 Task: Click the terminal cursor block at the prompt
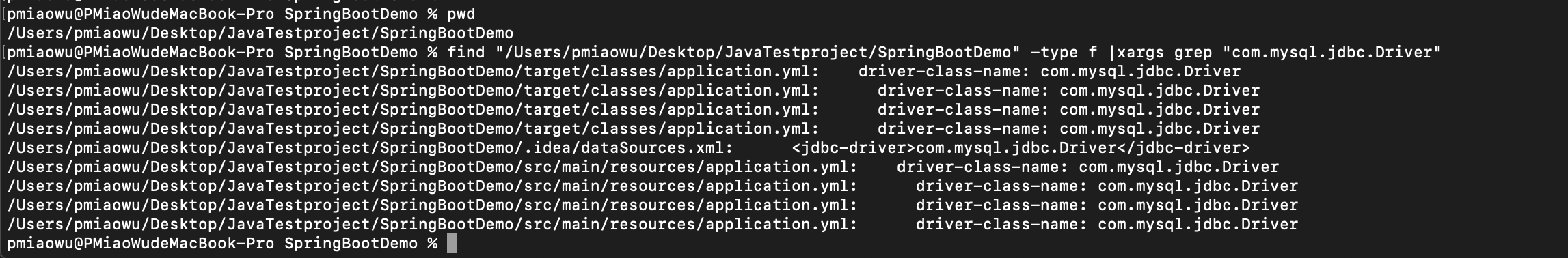click(x=451, y=244)
